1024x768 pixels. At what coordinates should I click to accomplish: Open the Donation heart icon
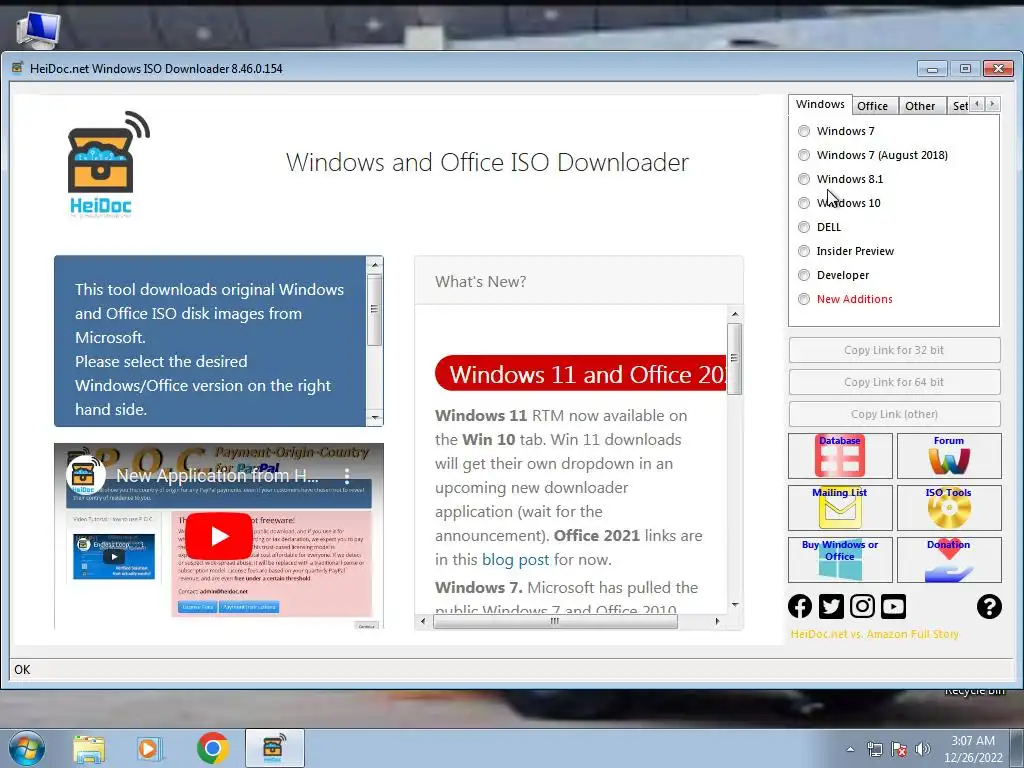949,560
